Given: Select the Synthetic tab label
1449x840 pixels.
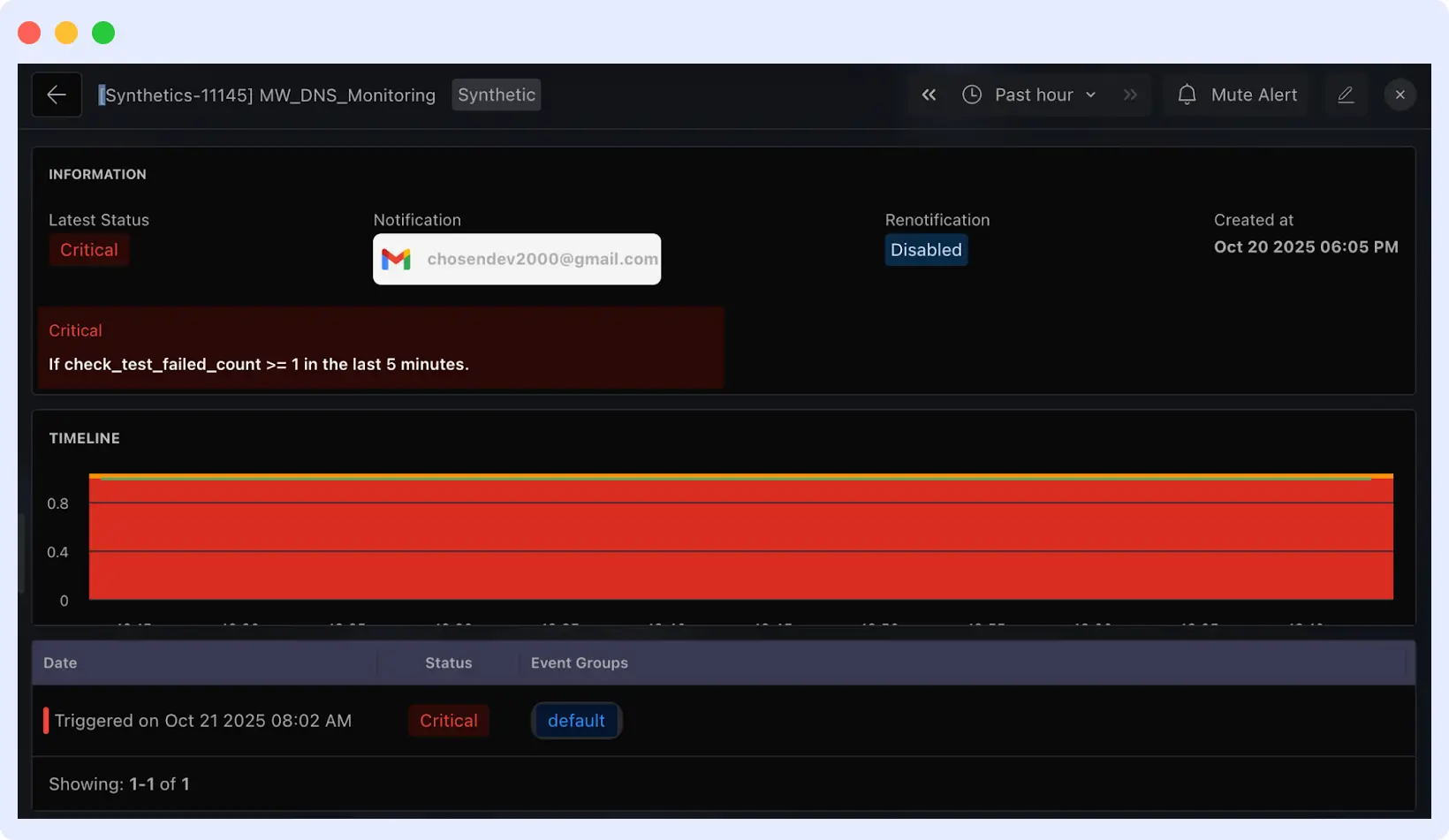Looking at the screenshot, I should 496,95.
